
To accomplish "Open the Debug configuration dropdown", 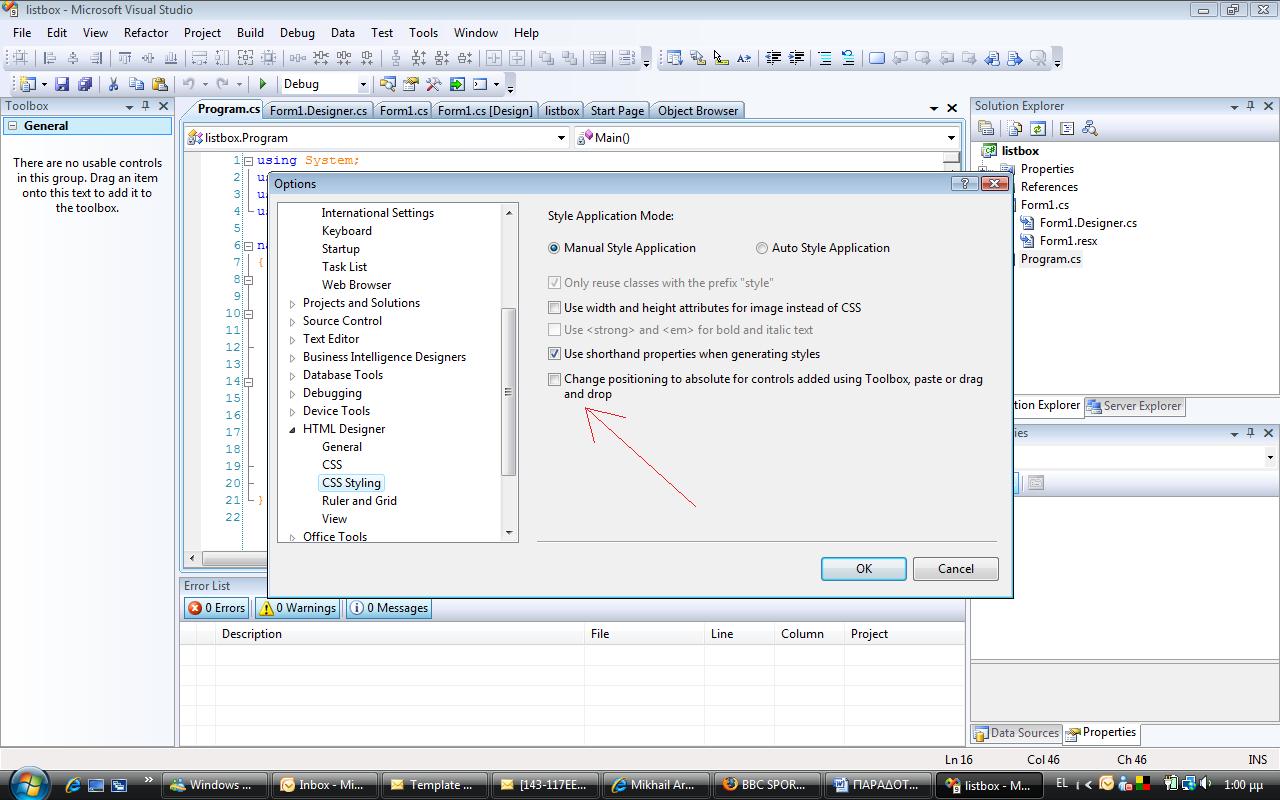I will coord(362,85).
